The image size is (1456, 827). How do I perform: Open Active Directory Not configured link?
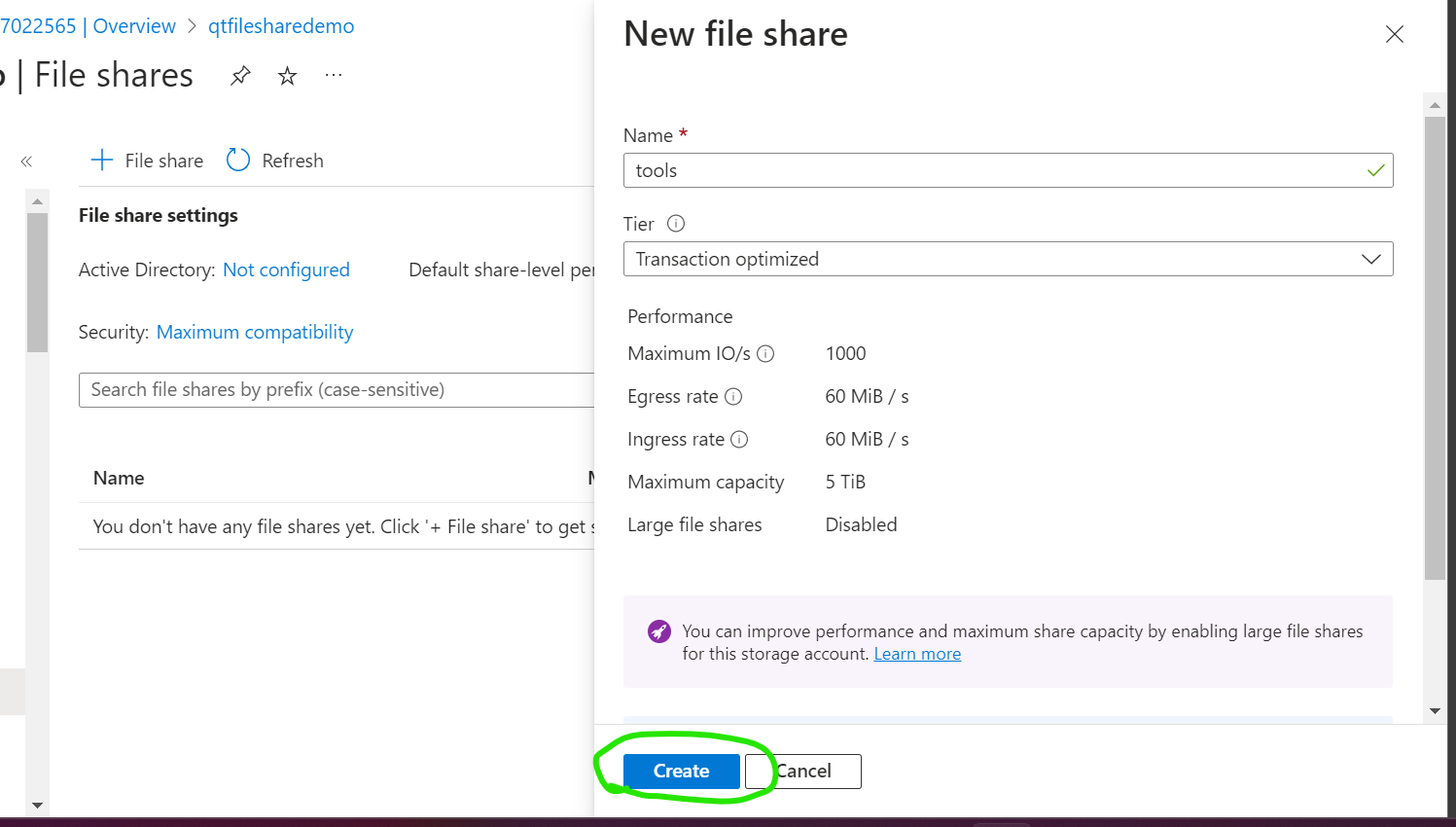pyautogui.click(x=286, y=270)
